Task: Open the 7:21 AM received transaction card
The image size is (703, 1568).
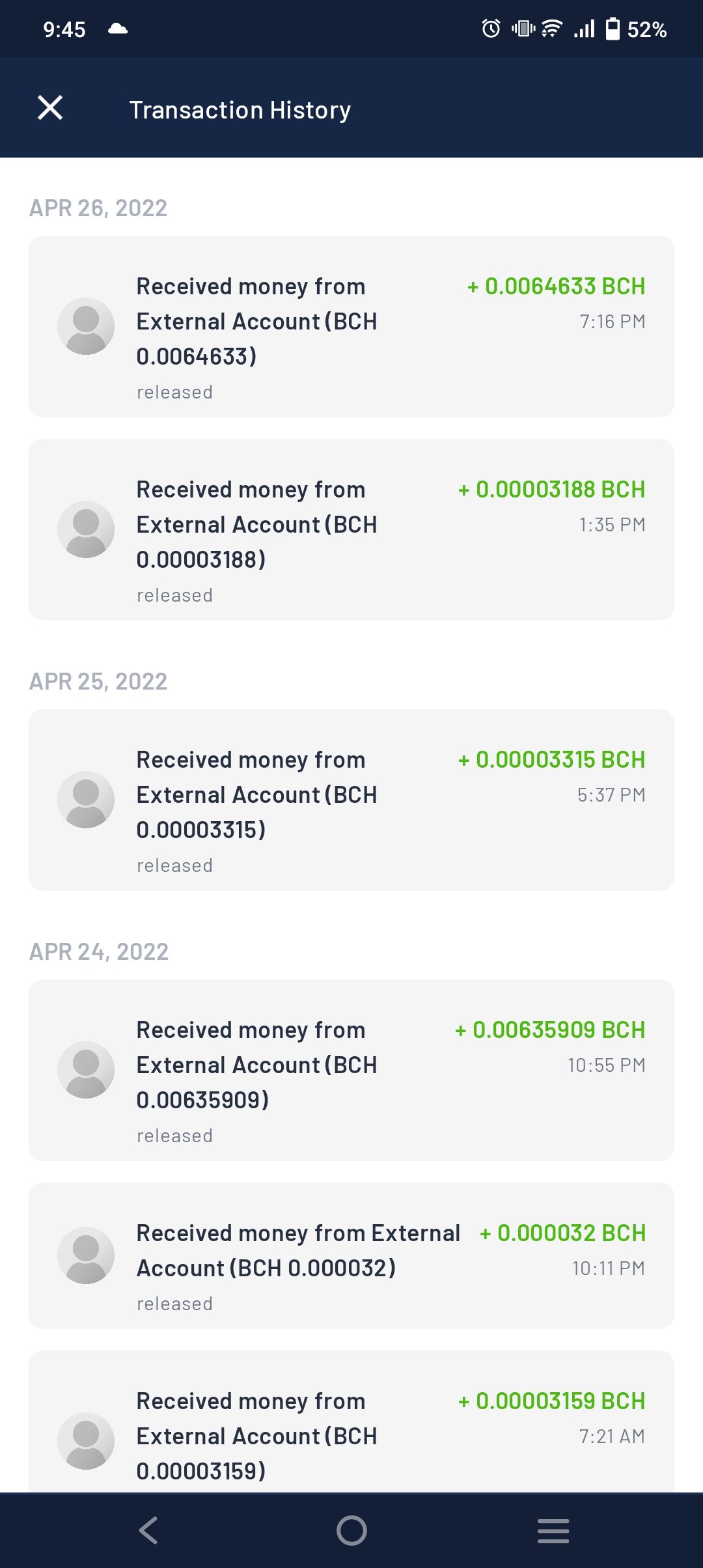Action: click(x=351, y=1422)
